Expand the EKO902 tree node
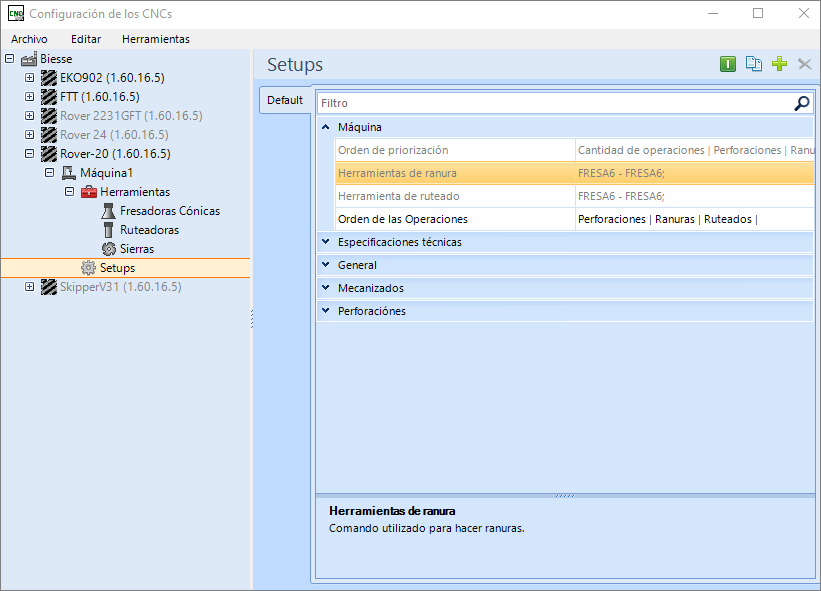 pyautogui.click(x=29, y=77)
